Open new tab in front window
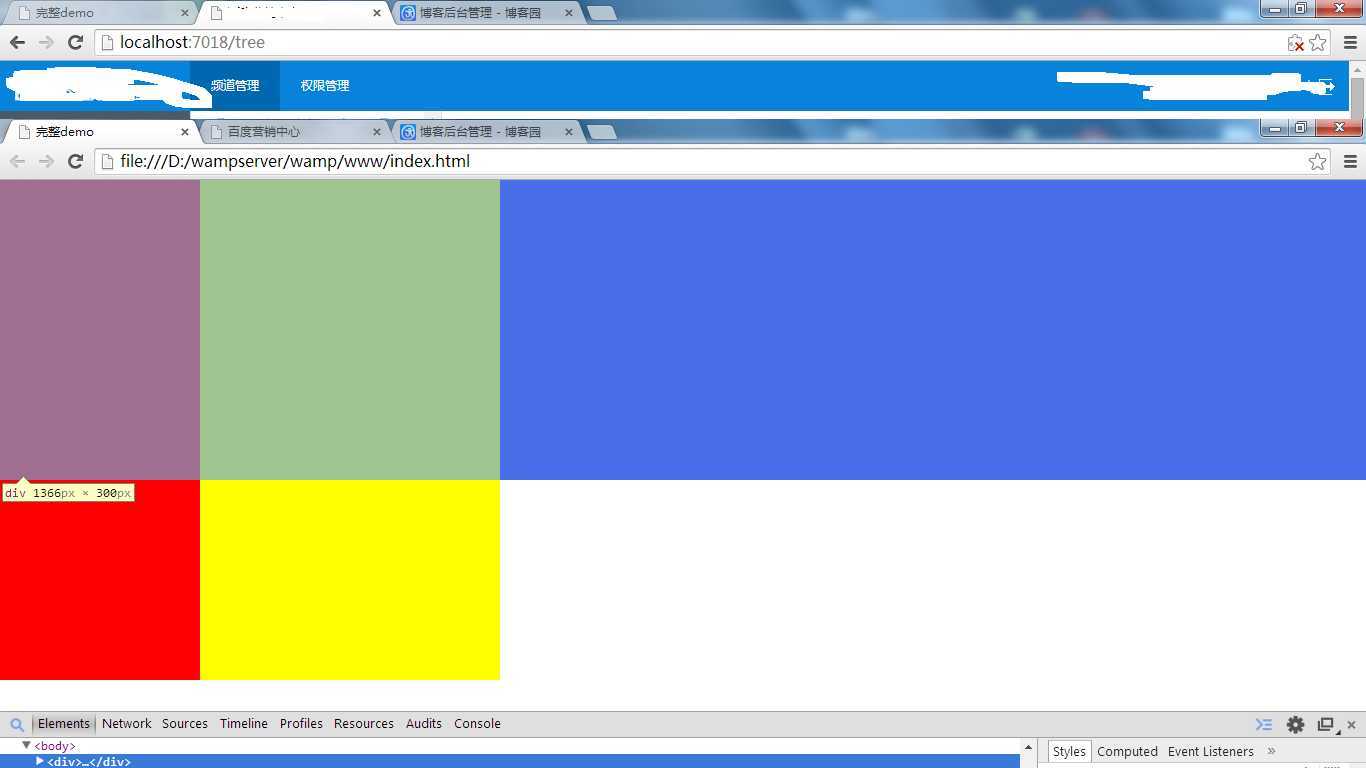The height and width of the screenshot is (768, 1366). pos(601,132)
